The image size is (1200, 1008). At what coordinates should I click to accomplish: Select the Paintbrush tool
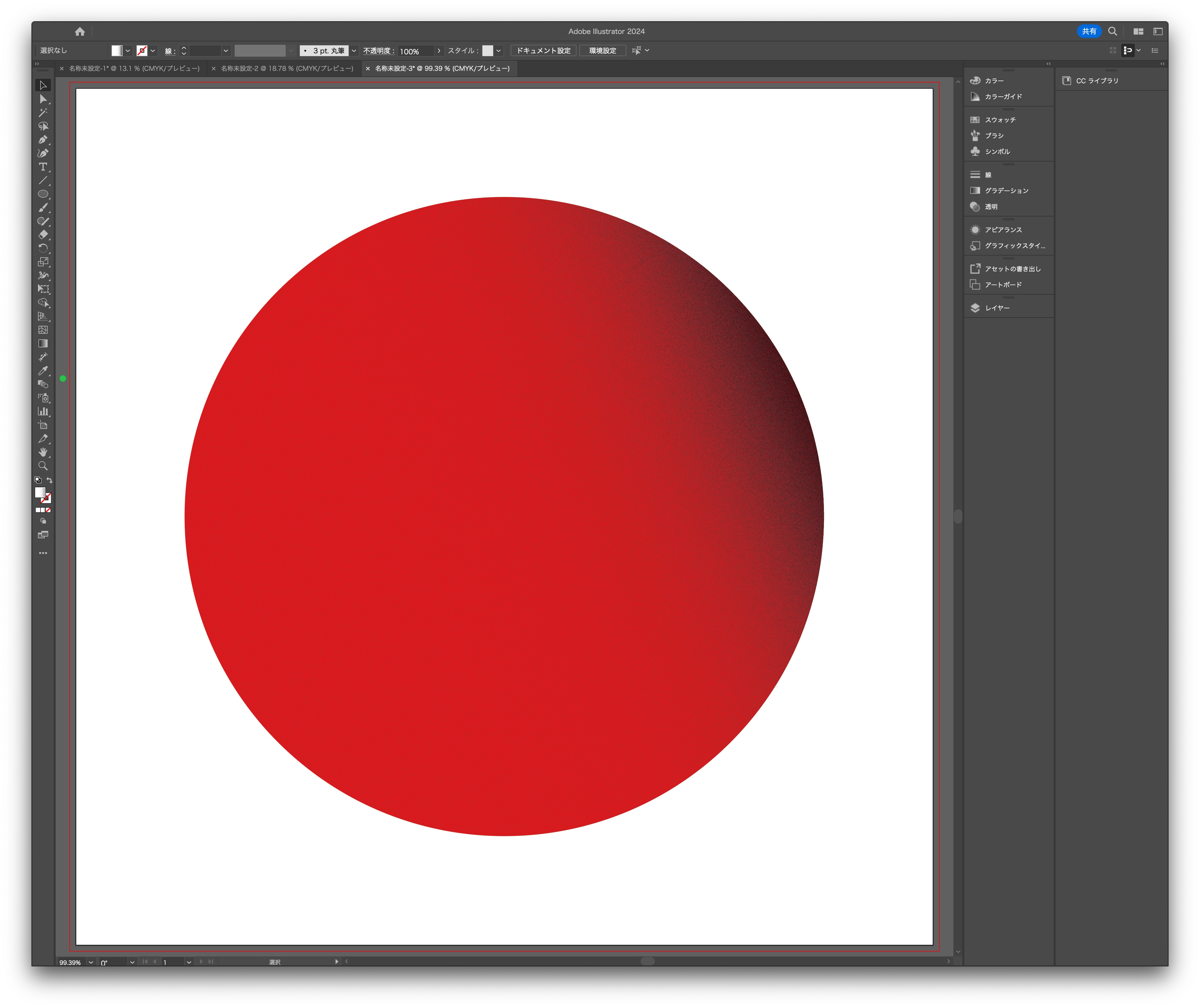pyautogui.click(x=43, y=207)
